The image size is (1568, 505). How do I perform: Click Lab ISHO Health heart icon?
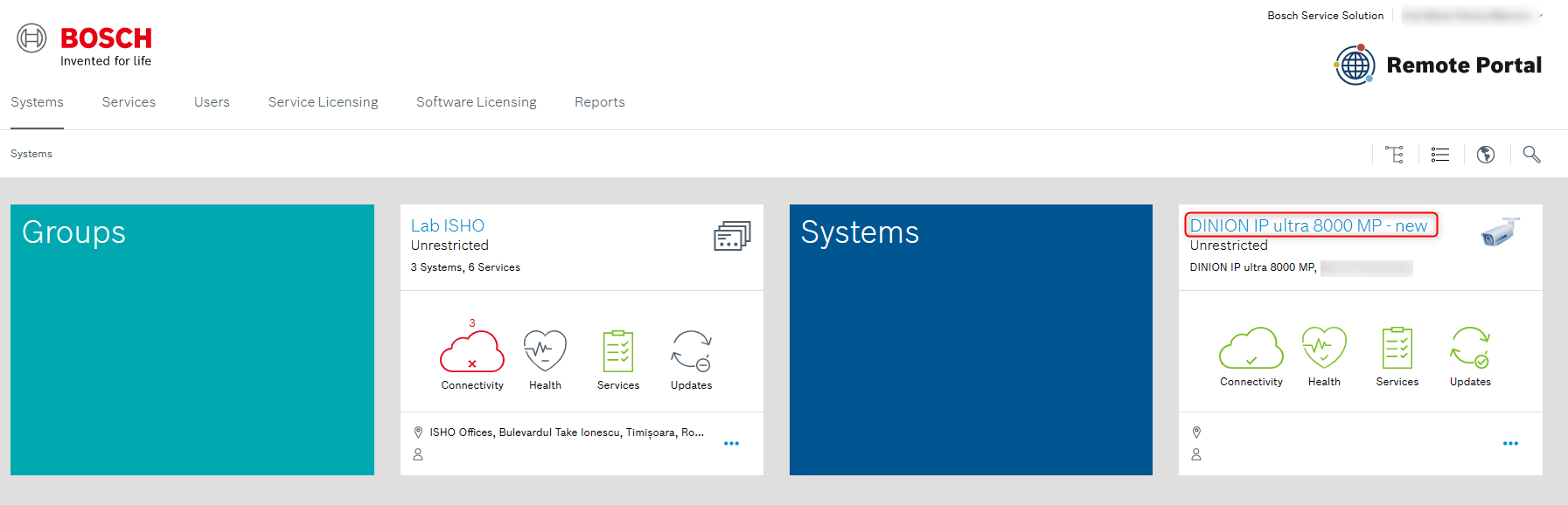click(x=545, y=351)
